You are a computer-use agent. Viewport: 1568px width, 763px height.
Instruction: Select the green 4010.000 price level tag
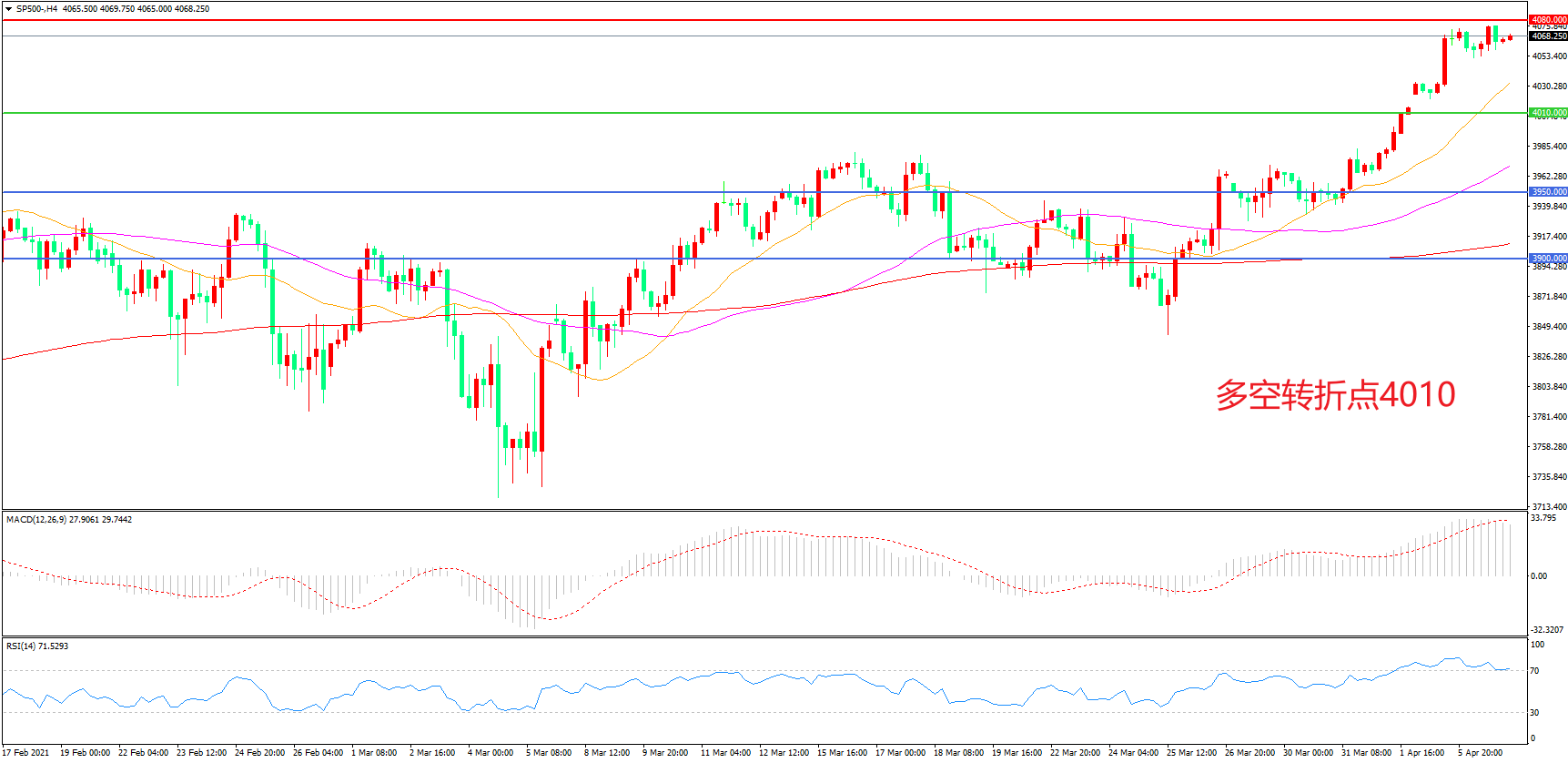coord(1548,113)
